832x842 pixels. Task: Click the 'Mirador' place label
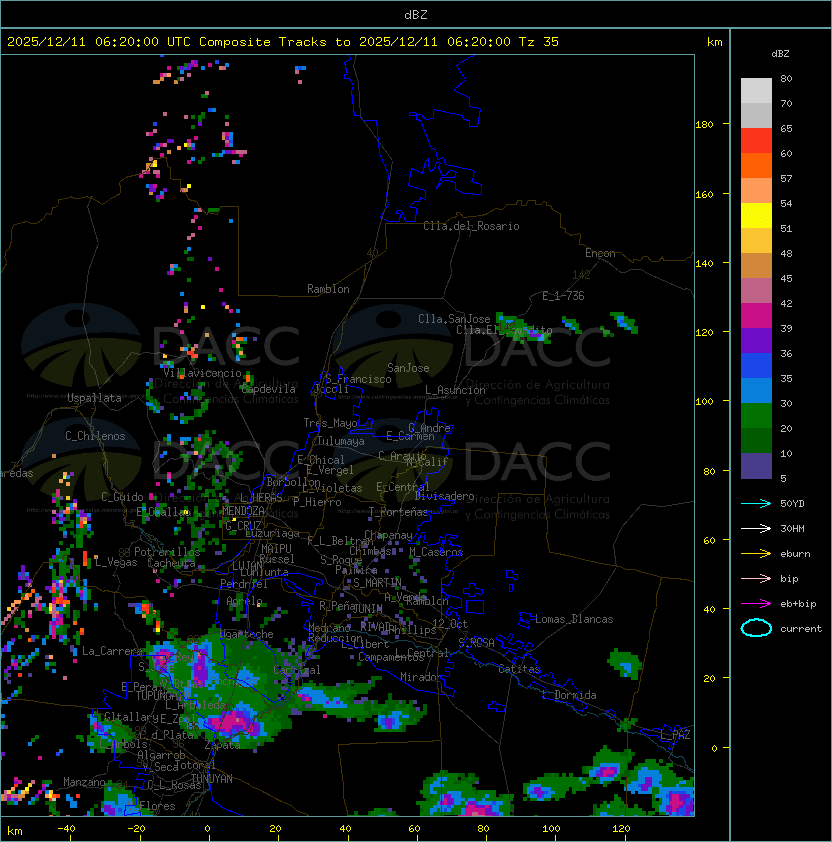point(421,677)
